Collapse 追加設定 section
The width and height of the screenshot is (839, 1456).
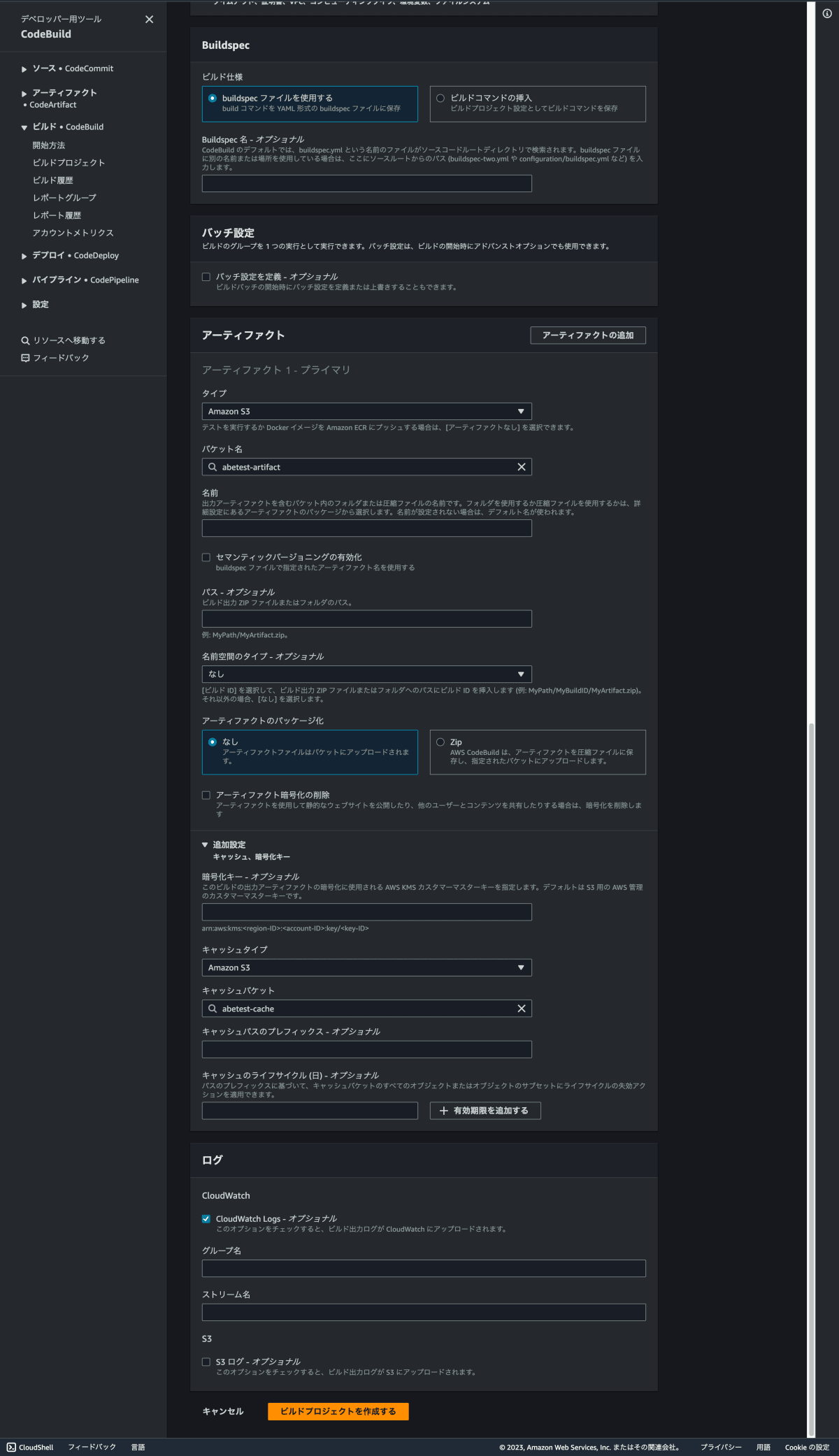pos(205,845)
